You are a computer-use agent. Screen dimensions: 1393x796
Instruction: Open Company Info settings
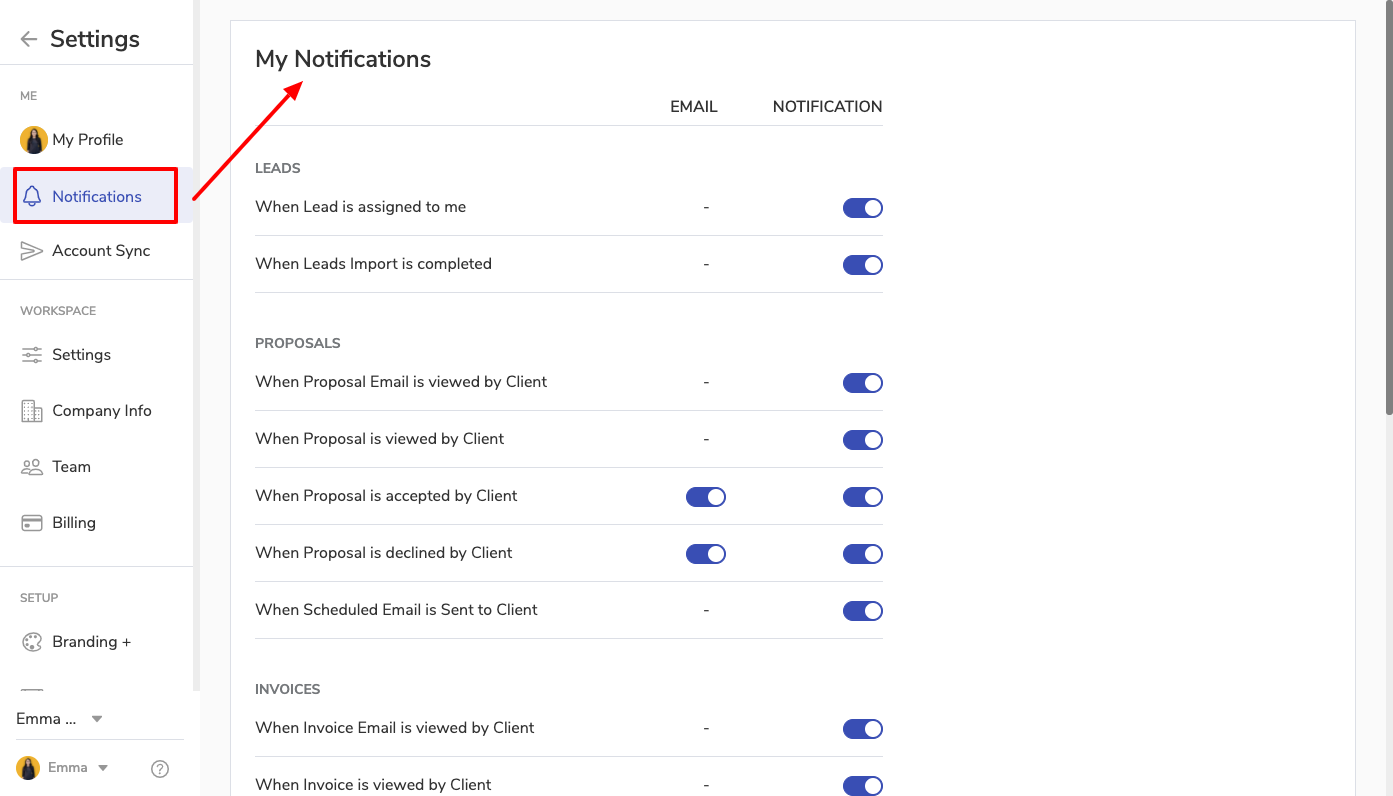click(x=101, y=411)
